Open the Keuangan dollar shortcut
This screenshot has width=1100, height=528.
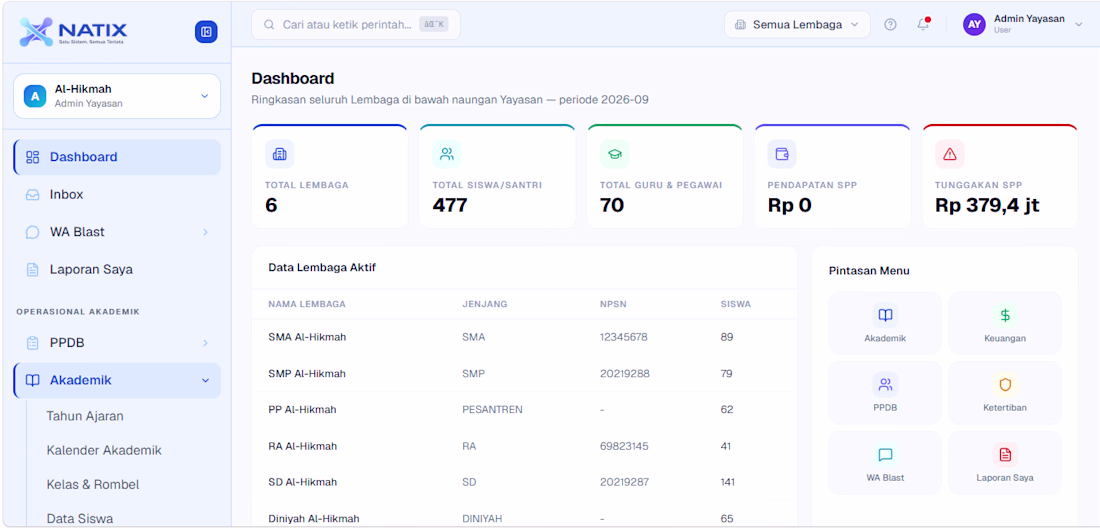point(1005,323)
